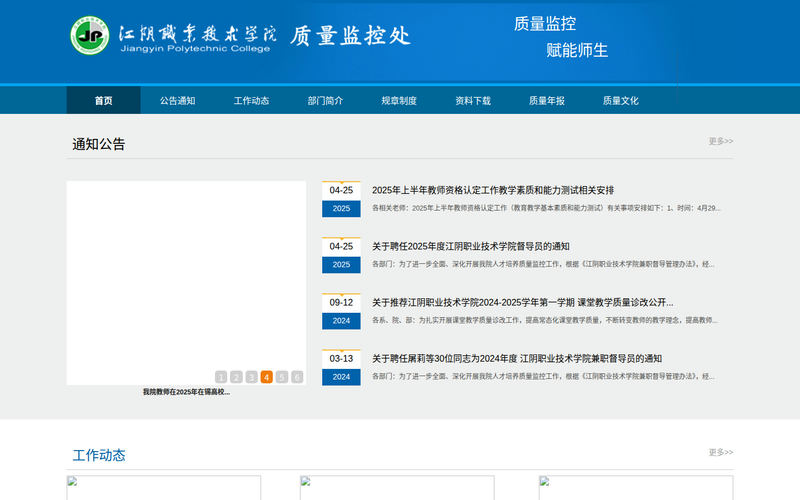The height and width of the screenshot is (500, 800).
Task: Switch carousel to slide 2
Action: pos(236,377)
